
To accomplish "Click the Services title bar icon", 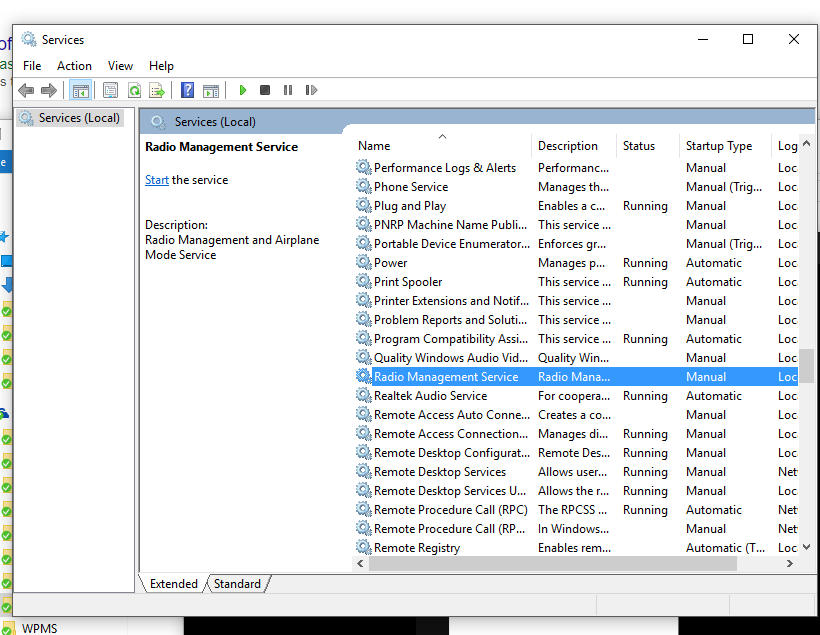I will click(29, 39).
